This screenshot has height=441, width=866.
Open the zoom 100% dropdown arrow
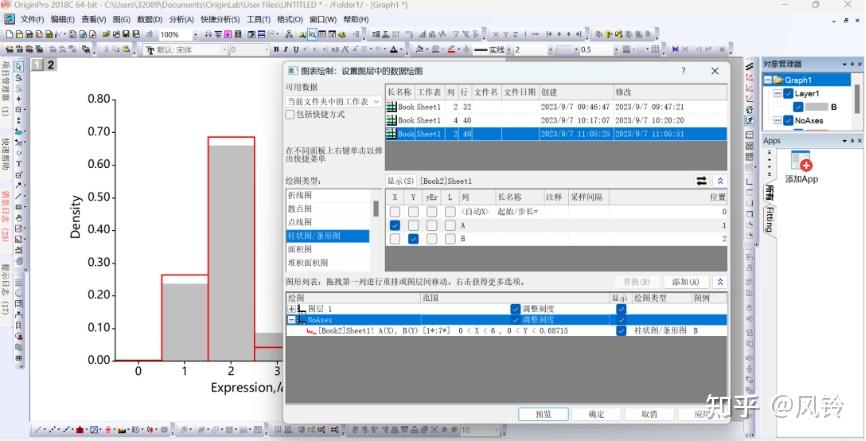point(195,34)
